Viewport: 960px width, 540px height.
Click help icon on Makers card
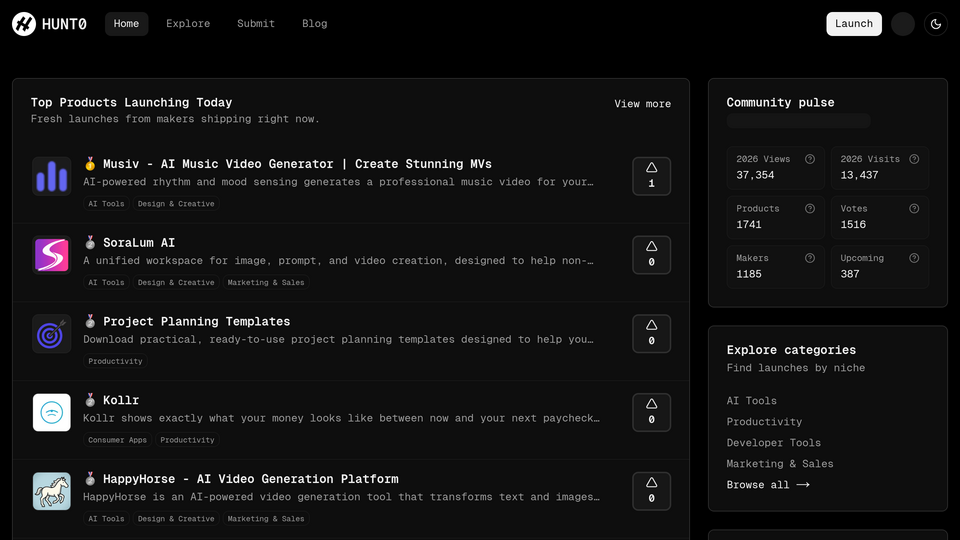[809, 258]
